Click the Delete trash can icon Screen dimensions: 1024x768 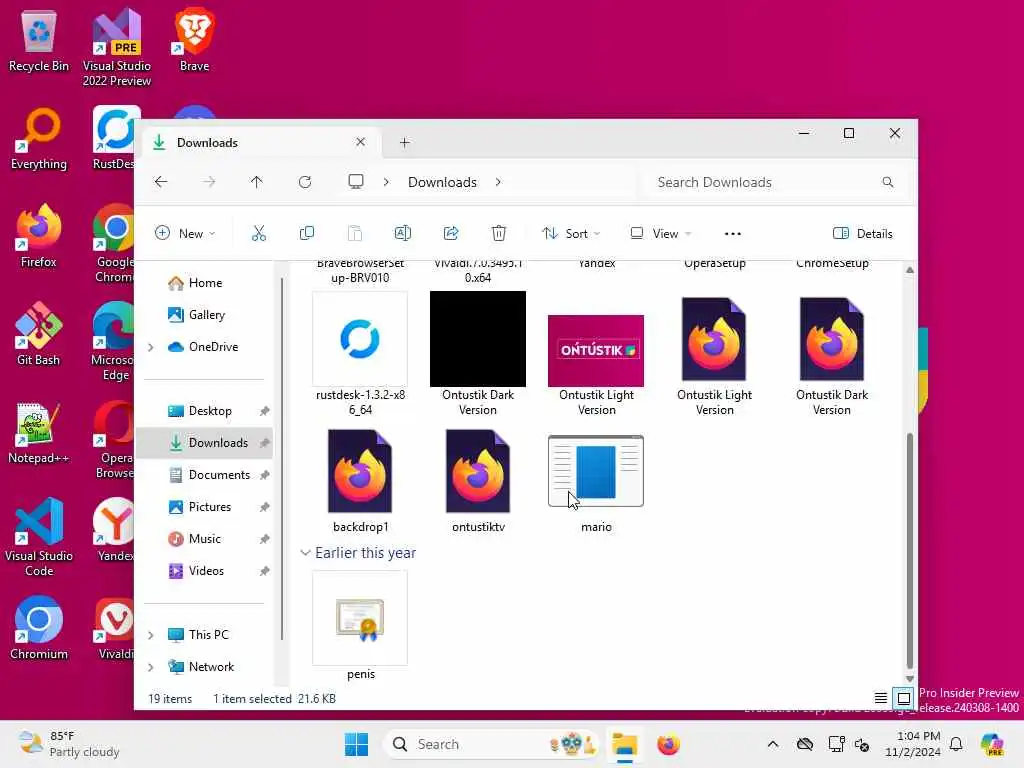pos(499,233)
